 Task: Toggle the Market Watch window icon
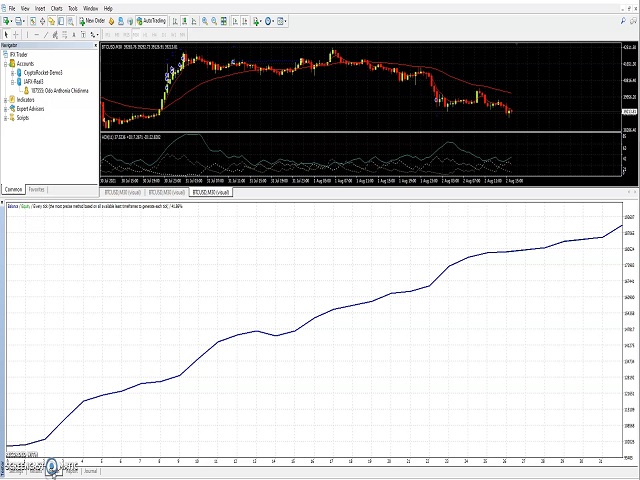pos(33,21)
